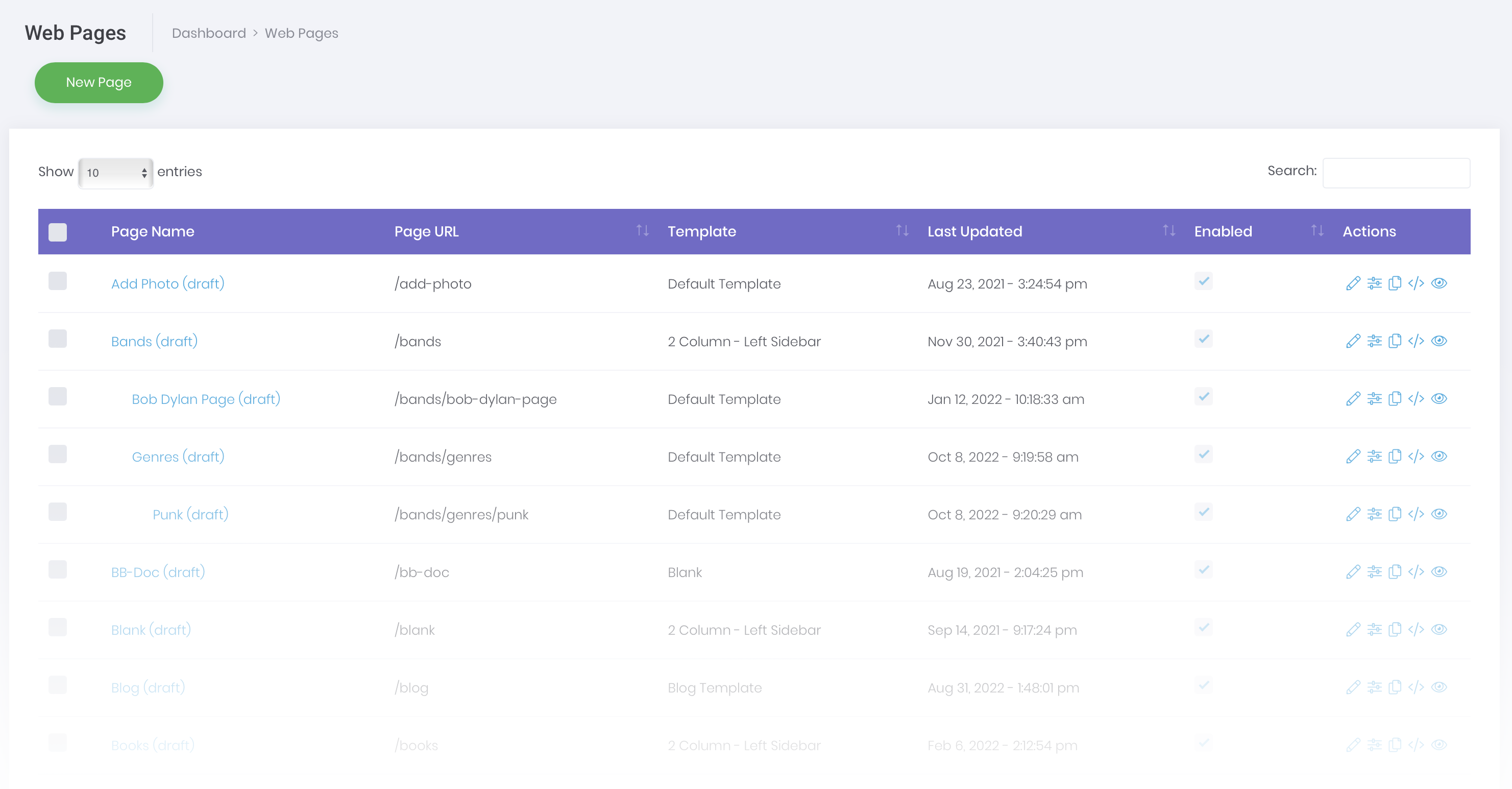Viewport: 1512px width, 789px height.
Task: Open code icon for BB-Doc row
Action: (1416, 572)
